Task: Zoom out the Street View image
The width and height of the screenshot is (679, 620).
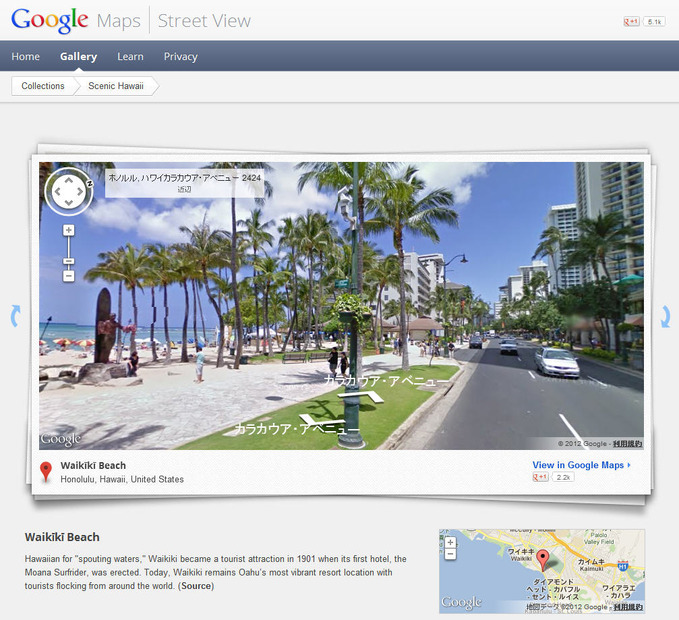Action: pyautogui.click(x=68, y=276)
